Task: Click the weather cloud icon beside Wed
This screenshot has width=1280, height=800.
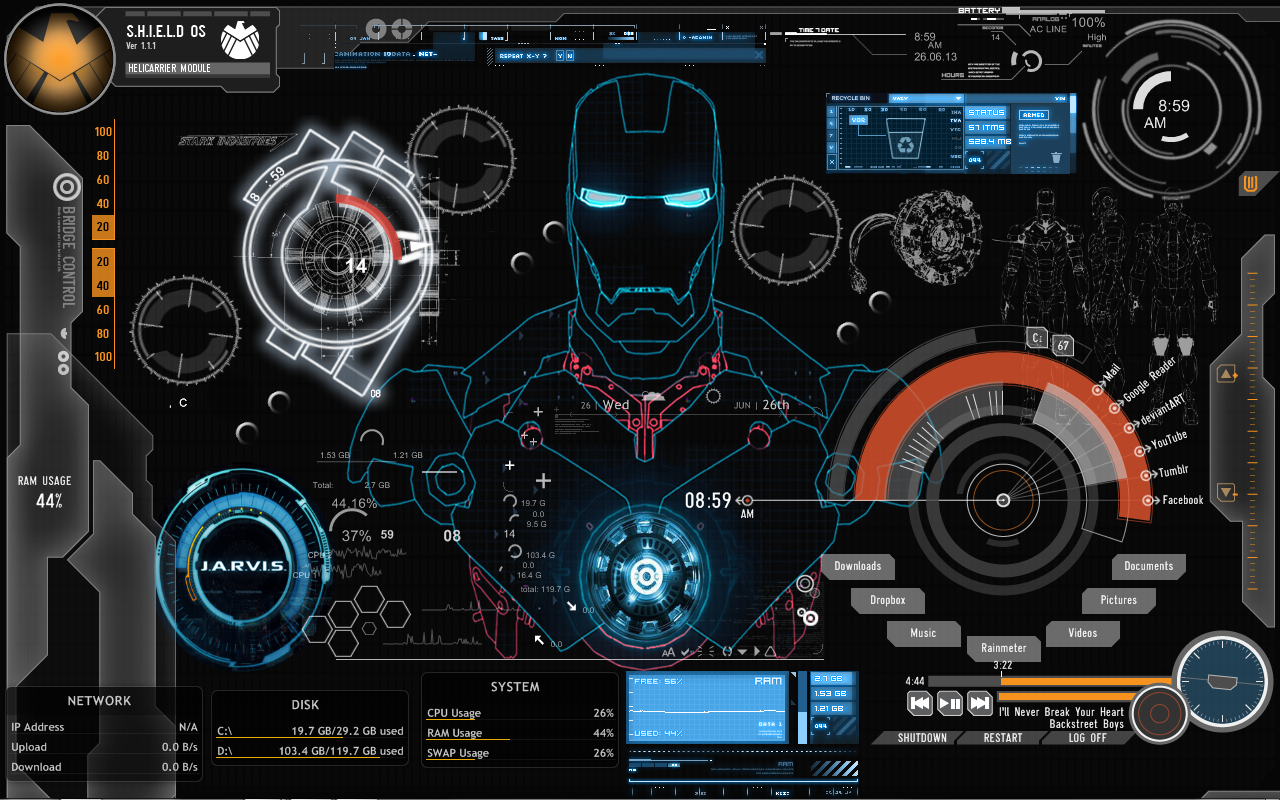Action: click(653, 398)
